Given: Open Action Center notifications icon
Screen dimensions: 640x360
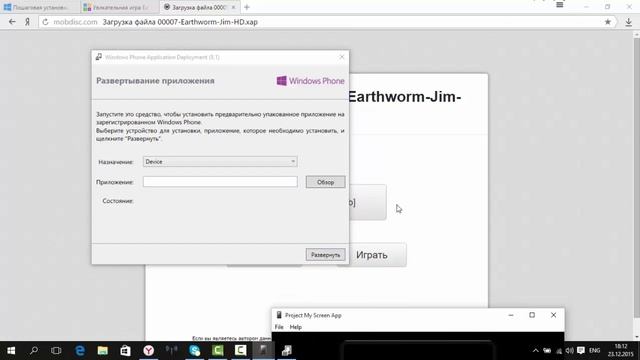Looking at the screenshot, I should click(x=581, y=351).
